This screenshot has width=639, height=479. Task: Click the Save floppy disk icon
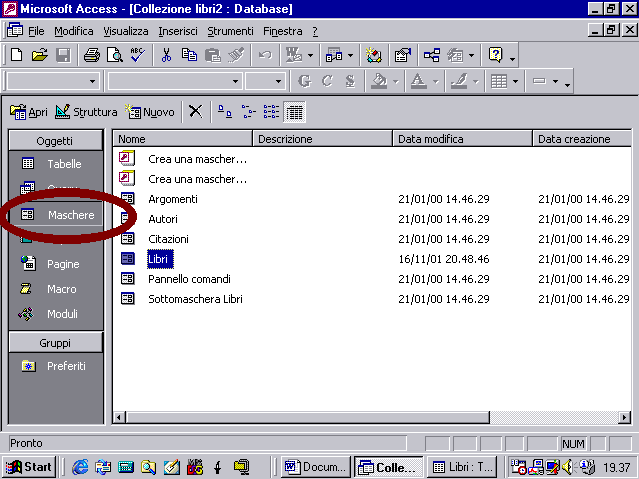click(x=63, y=55)
